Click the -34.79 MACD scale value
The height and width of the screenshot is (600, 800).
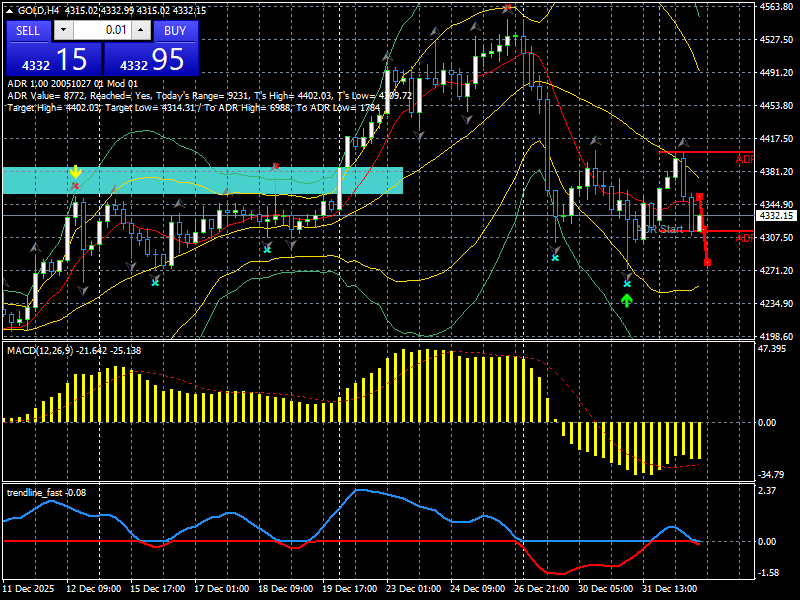pyautogui.click(x=771, y=474)
